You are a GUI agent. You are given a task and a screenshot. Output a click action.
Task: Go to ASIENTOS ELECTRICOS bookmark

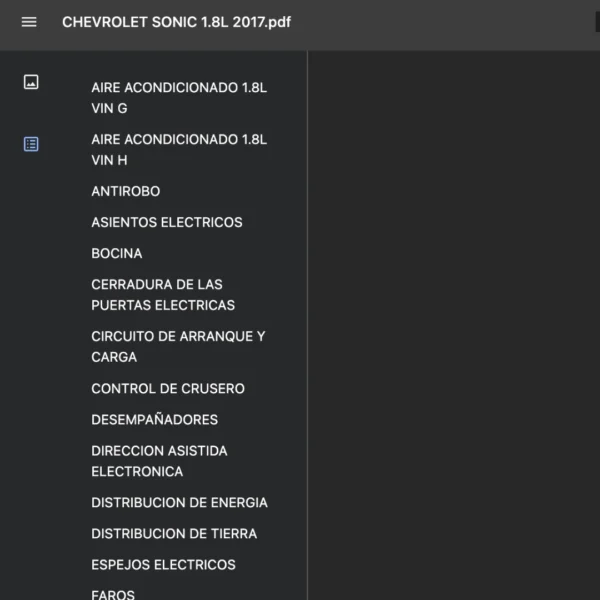pyautogui.click(x=166, y=222)
